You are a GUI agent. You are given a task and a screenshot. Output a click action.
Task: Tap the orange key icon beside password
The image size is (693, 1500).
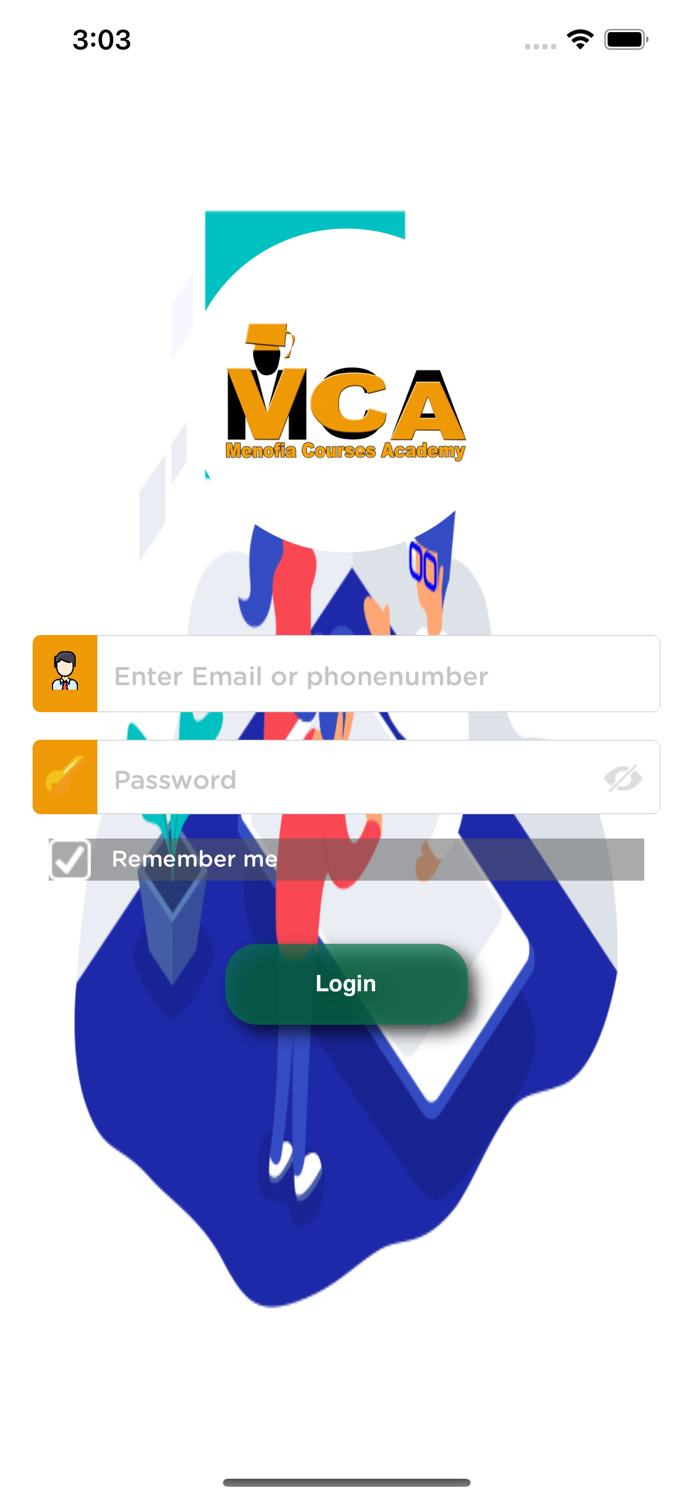pyautogui.click(x=65, y=777)
